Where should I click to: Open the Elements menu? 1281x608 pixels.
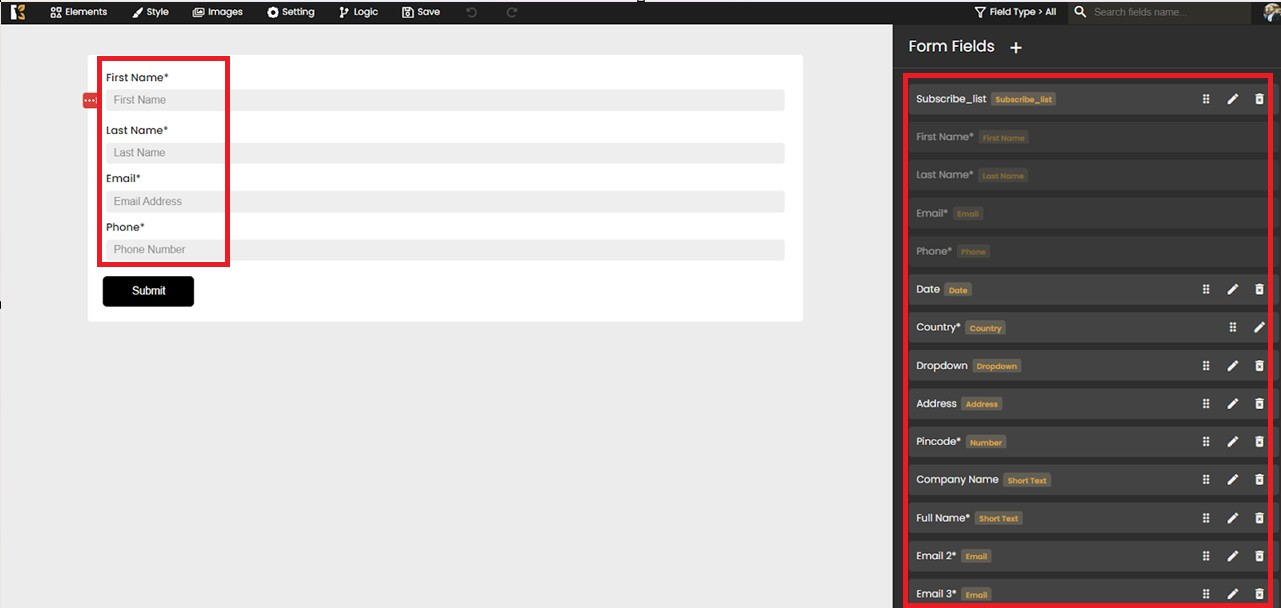[78, 12]
